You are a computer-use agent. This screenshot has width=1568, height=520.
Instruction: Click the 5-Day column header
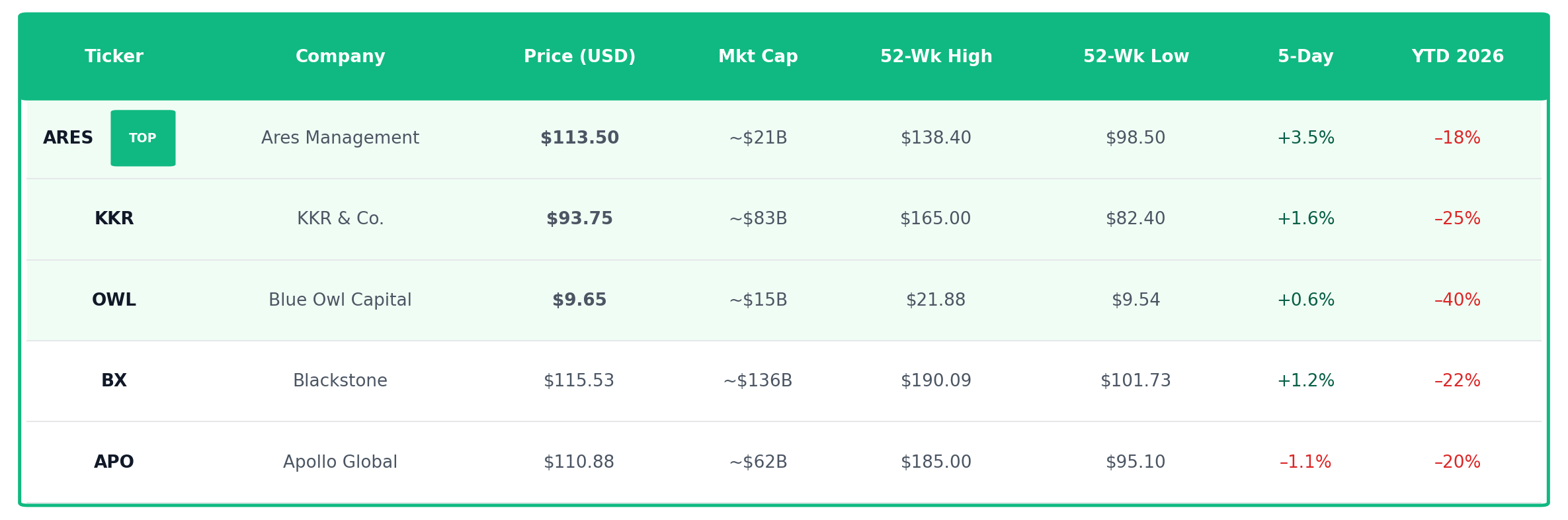click(x=1305, y=57)
